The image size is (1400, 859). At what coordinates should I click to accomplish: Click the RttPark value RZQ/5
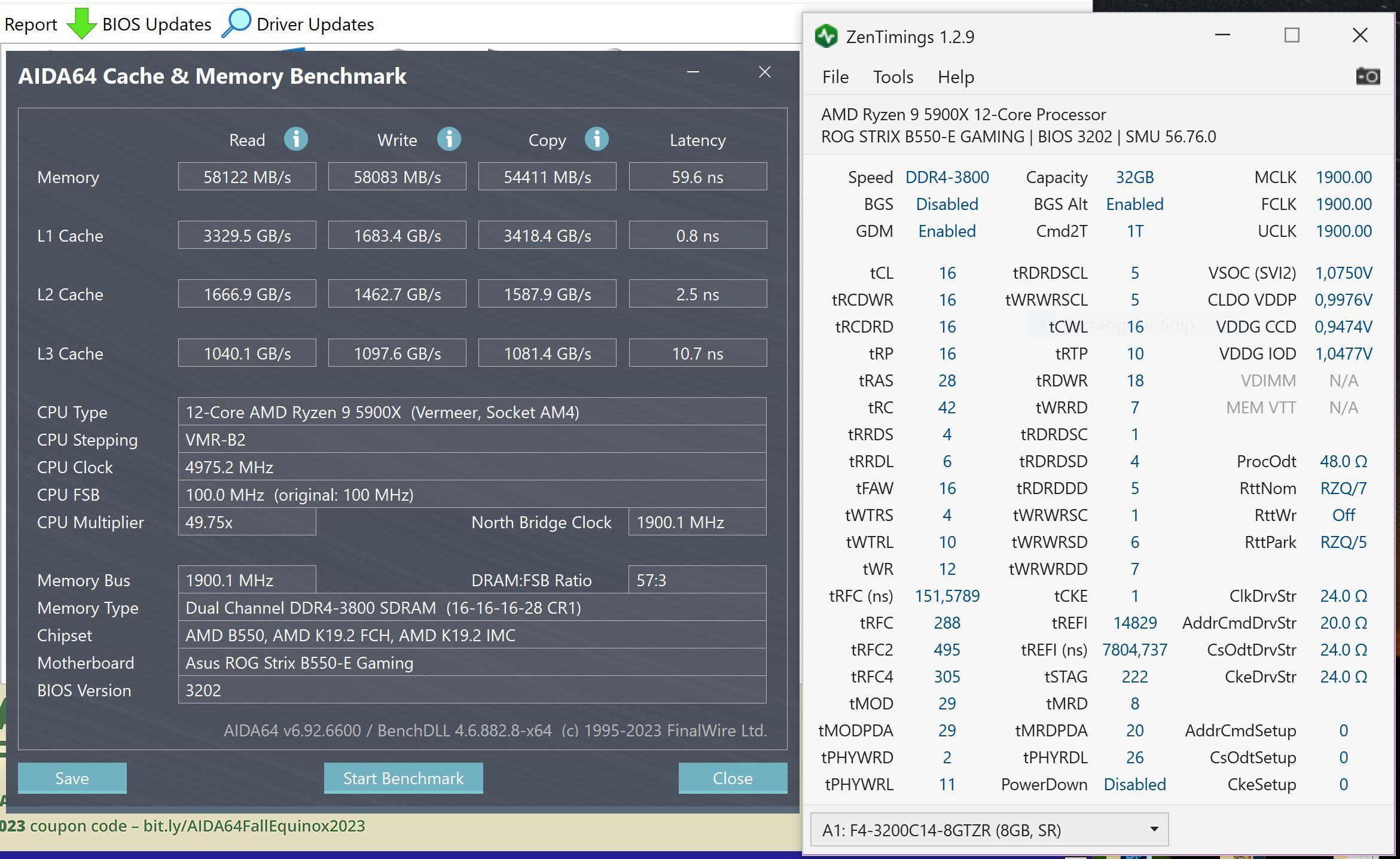tap(1343, 542)
